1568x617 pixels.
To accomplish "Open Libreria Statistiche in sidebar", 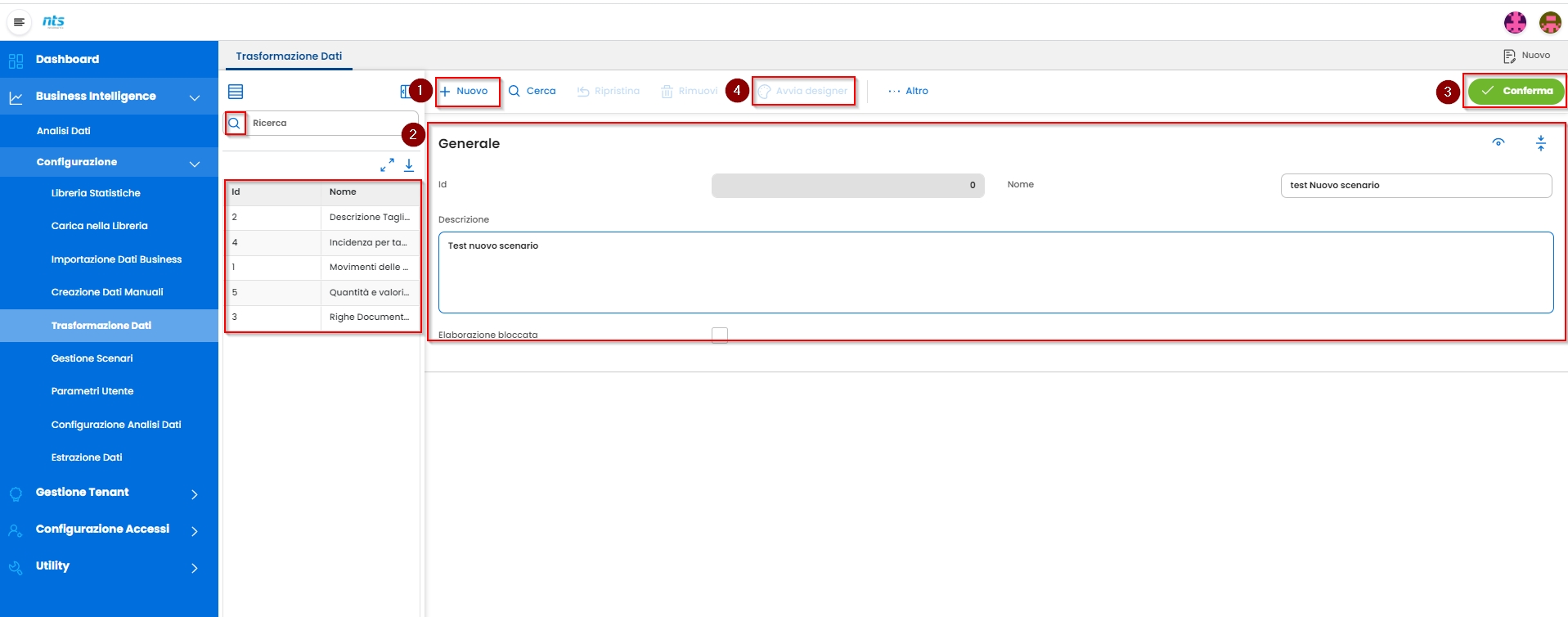I will click(96, 193).
